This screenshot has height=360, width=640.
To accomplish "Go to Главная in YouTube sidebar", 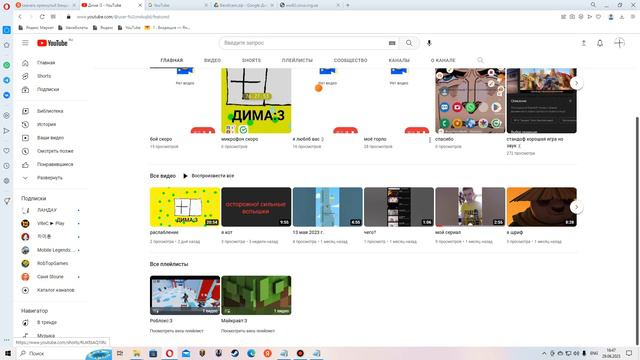I will click(46, 63).
